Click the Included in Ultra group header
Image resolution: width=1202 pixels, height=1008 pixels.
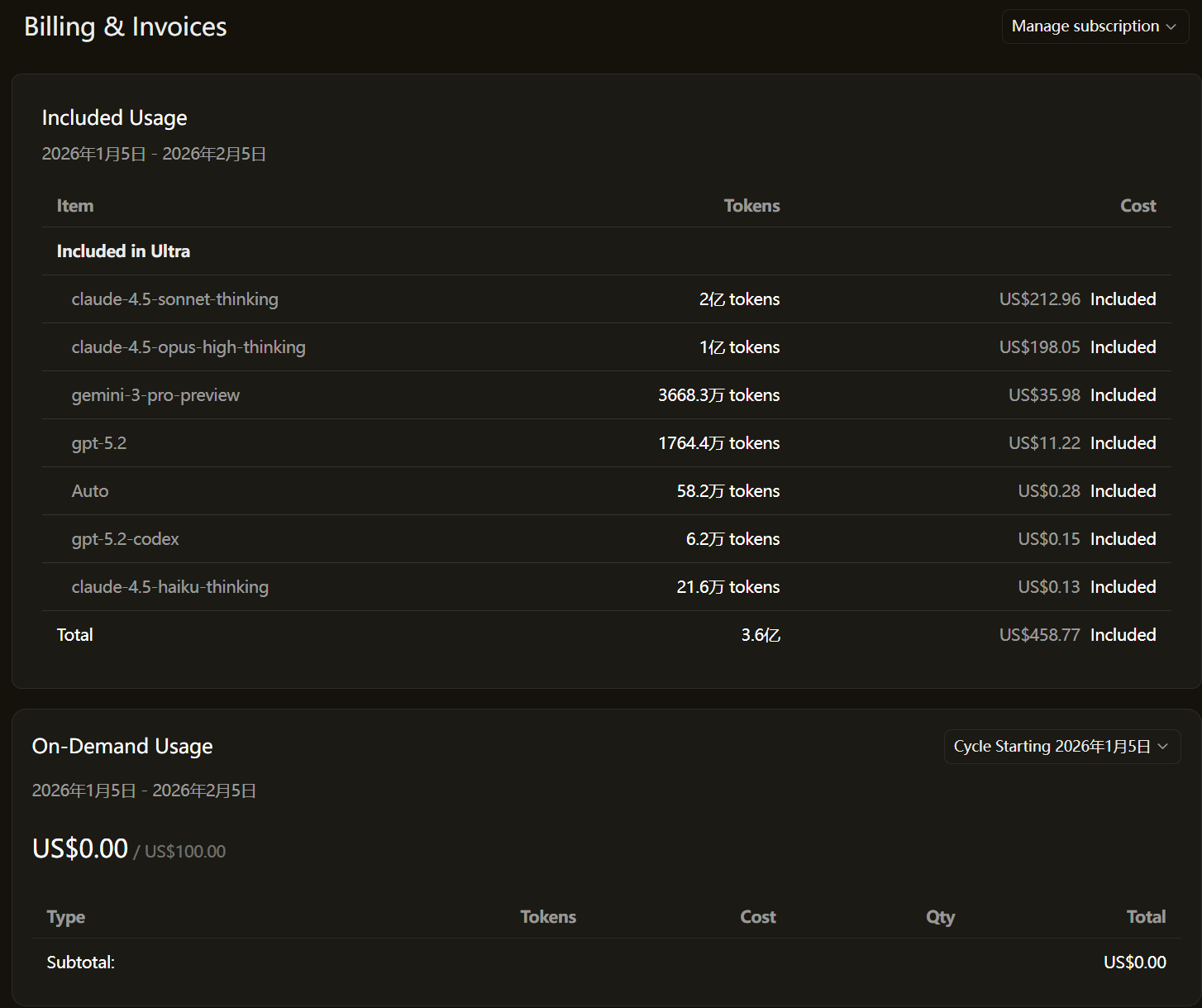pos(123,251)
